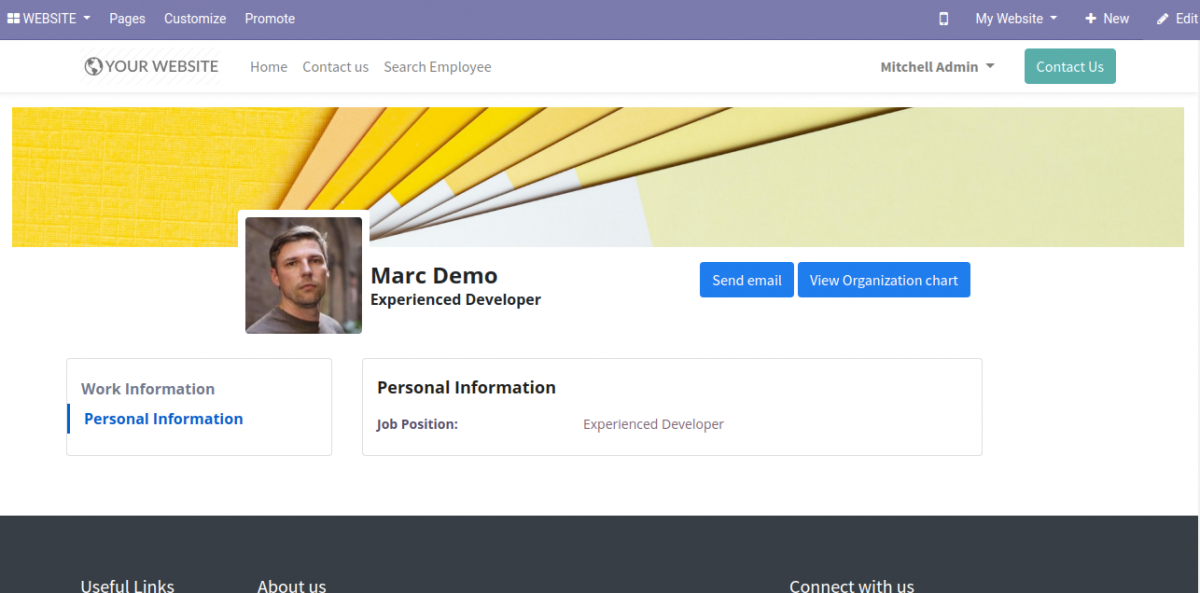Open the Mitchell Admin dropdown
This screenshot has height=593, width=1200.
(936, 66)
